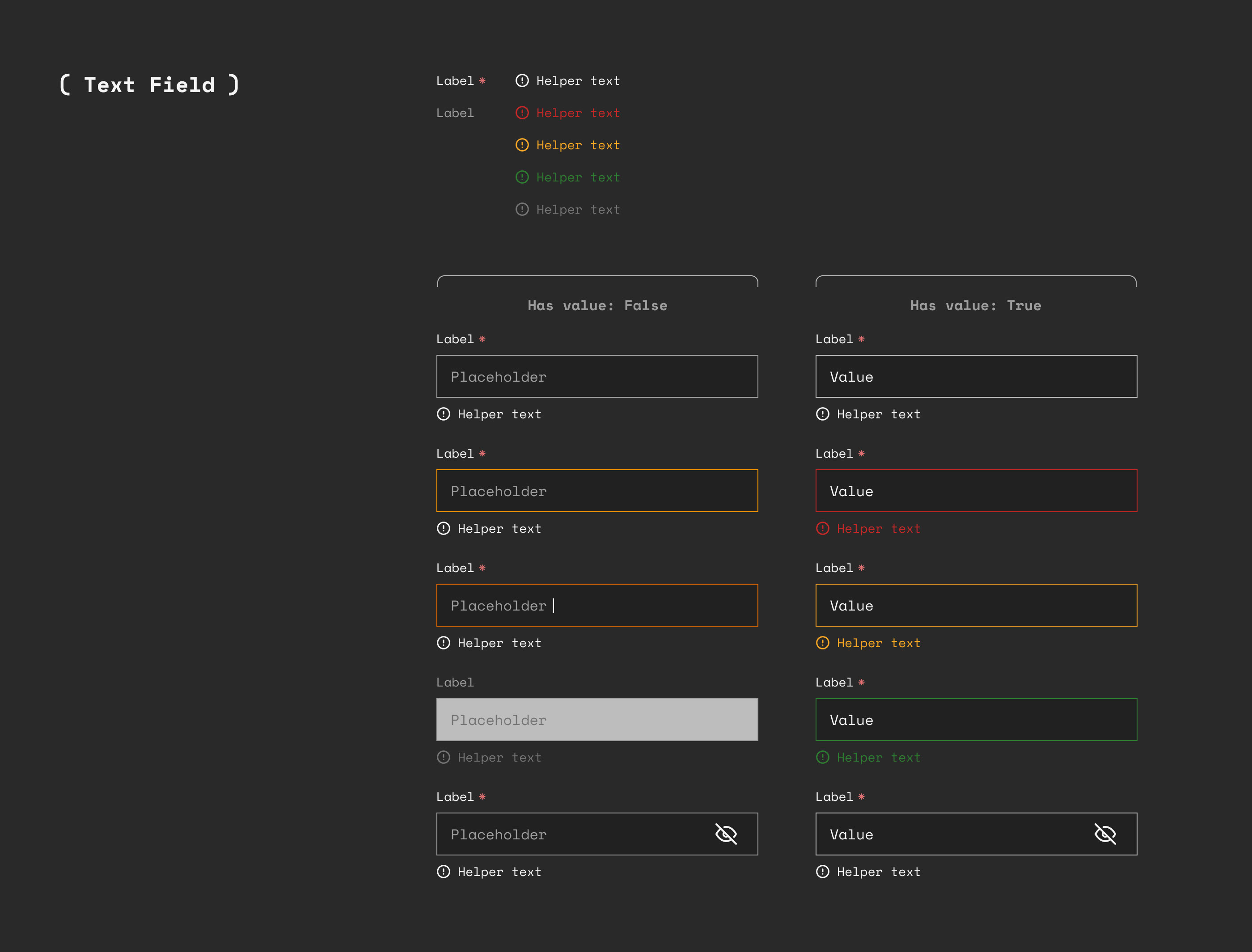This screenshot has height=952, width=1252.
Task: Select the 'Has value: False' heading
Action: coord(597,305)
